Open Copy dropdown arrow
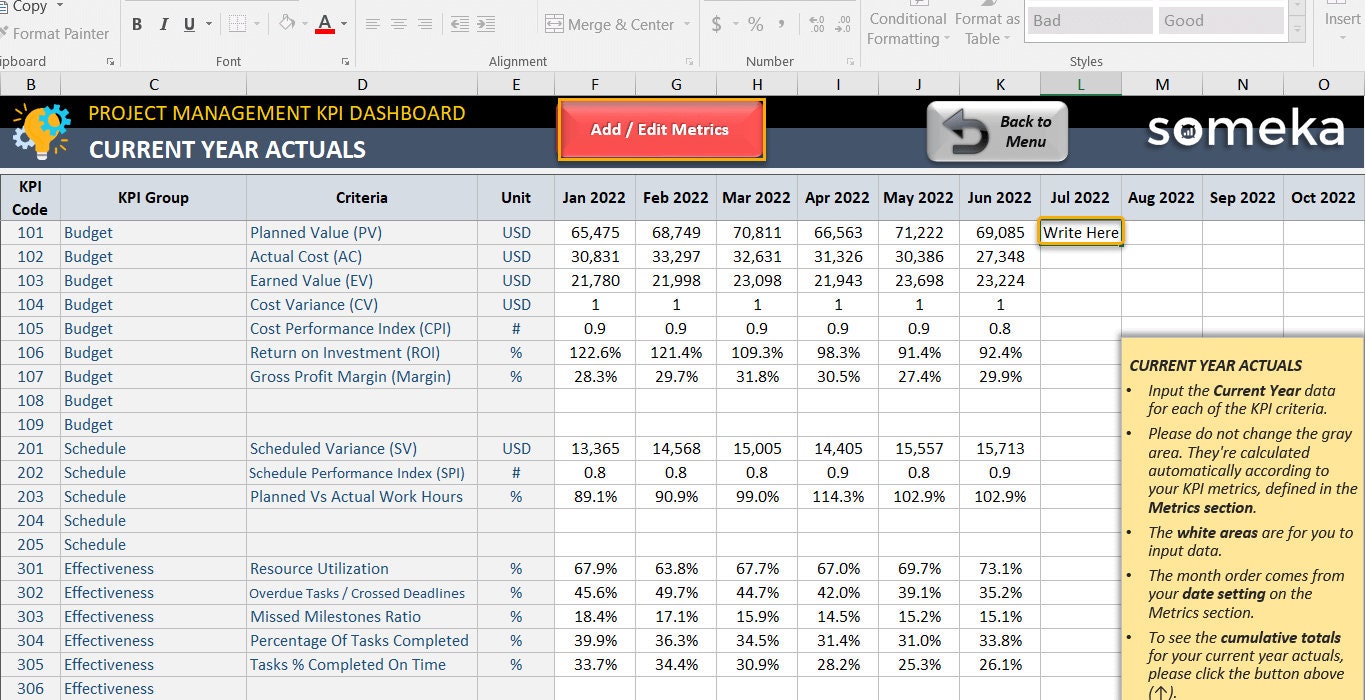This screenshot has width=1365, height=700. 61,7
